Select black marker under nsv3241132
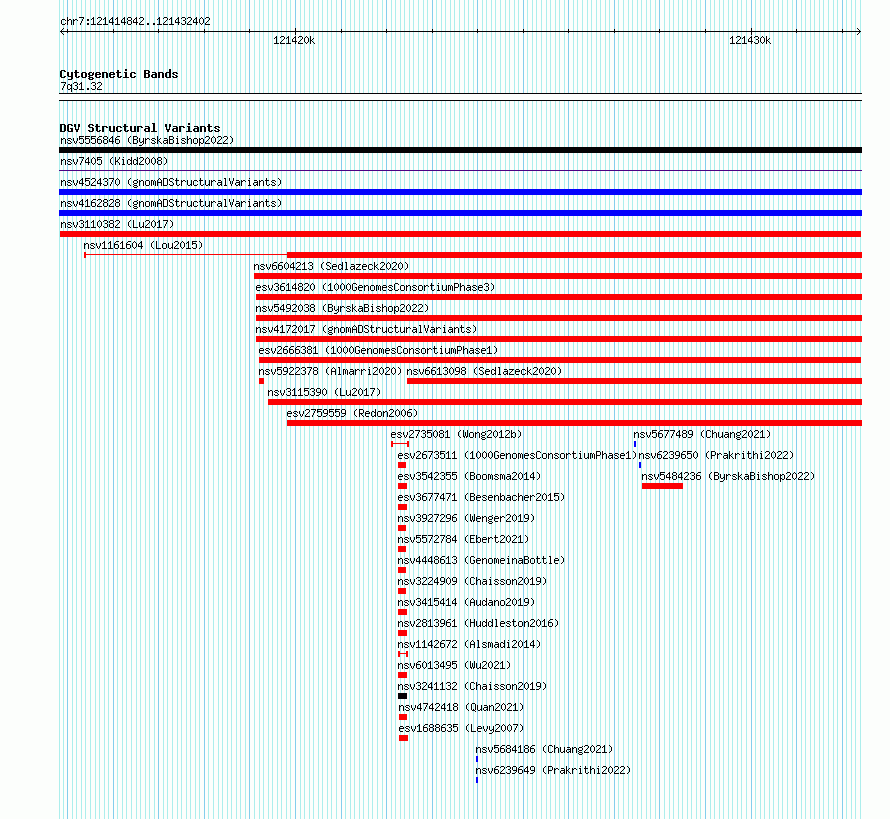890x819 pixels. (x=403, y=696)
